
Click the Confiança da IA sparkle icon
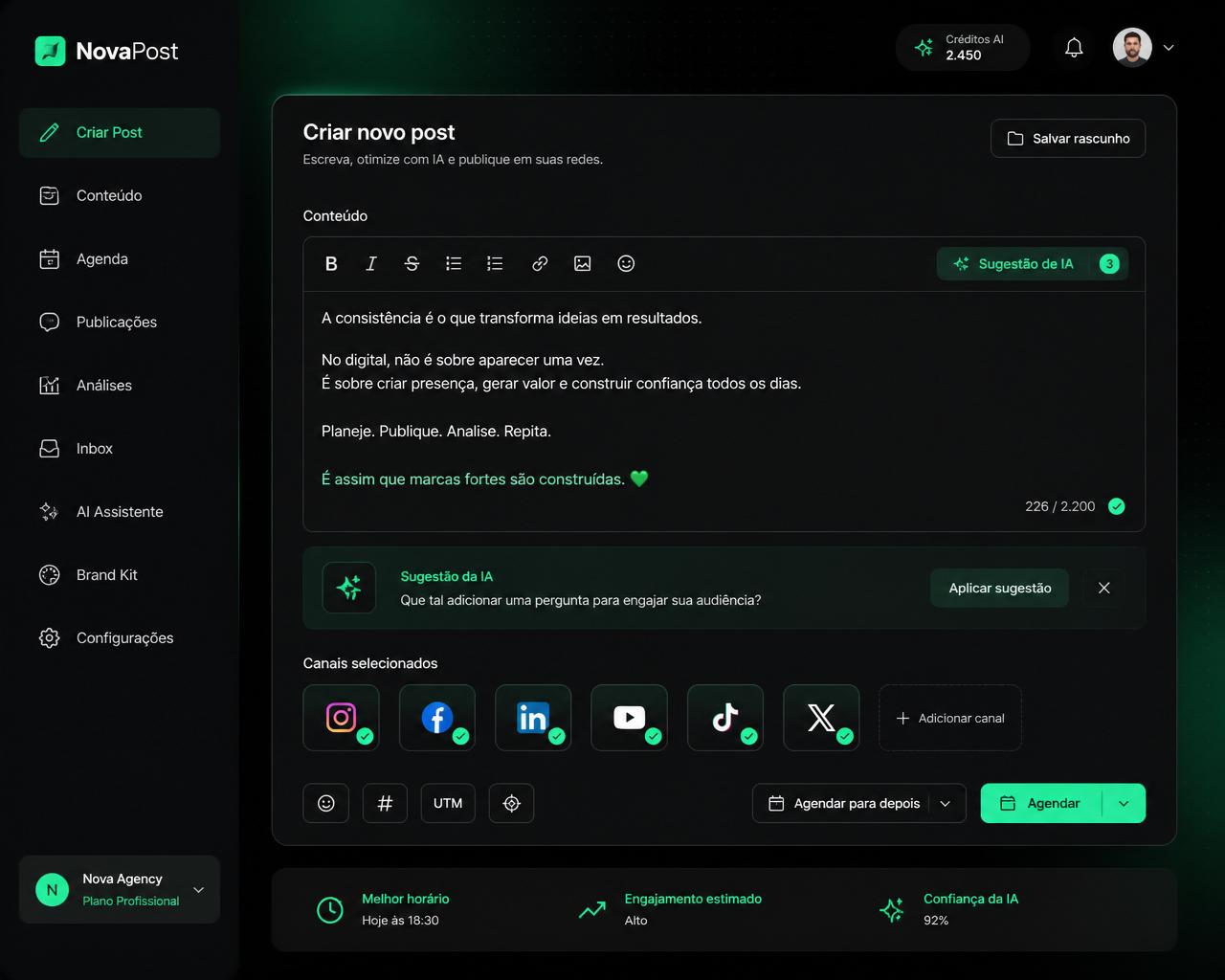pyautogui.click(x=891, y=910)
